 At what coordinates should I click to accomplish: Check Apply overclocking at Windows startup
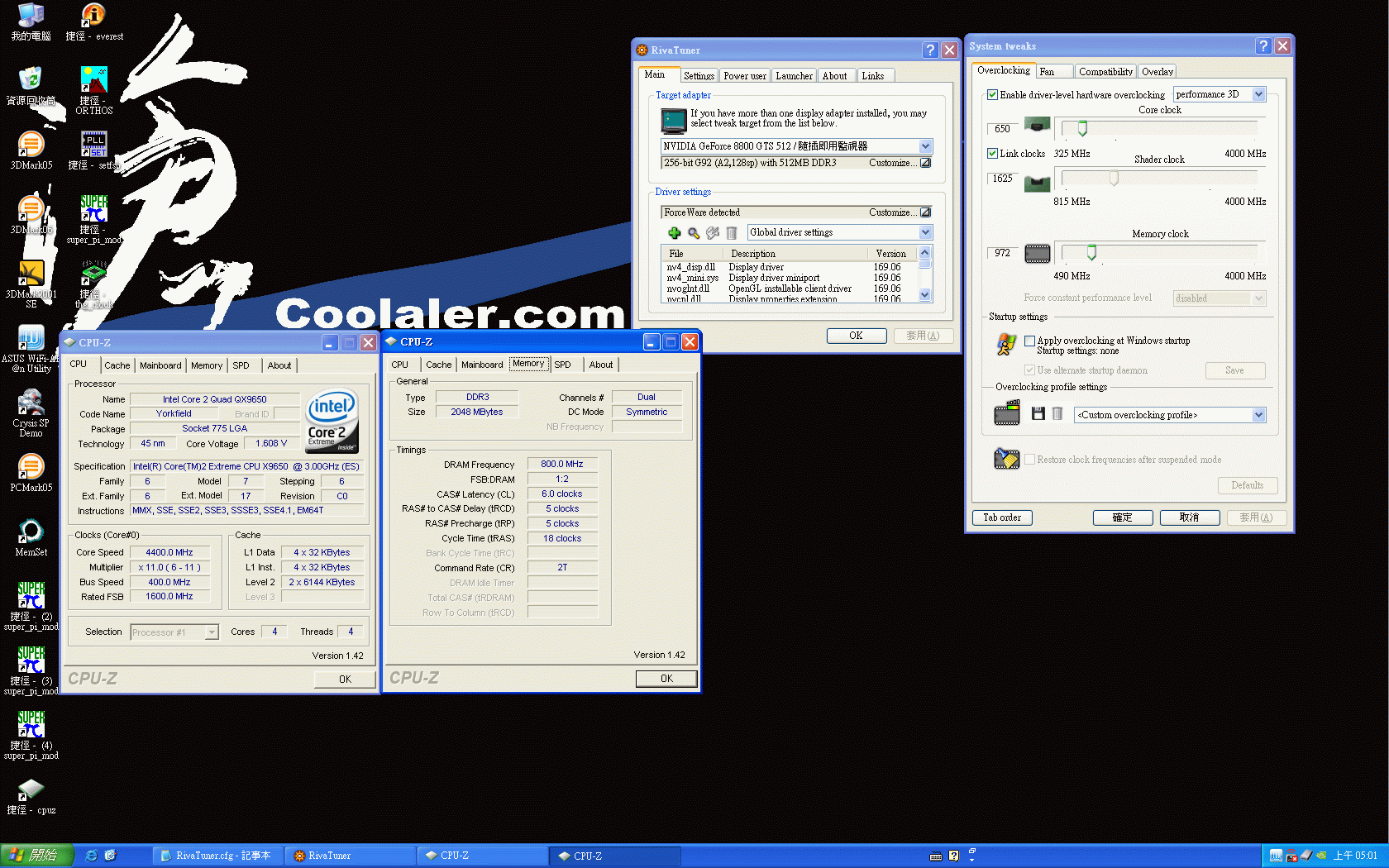1029,341
